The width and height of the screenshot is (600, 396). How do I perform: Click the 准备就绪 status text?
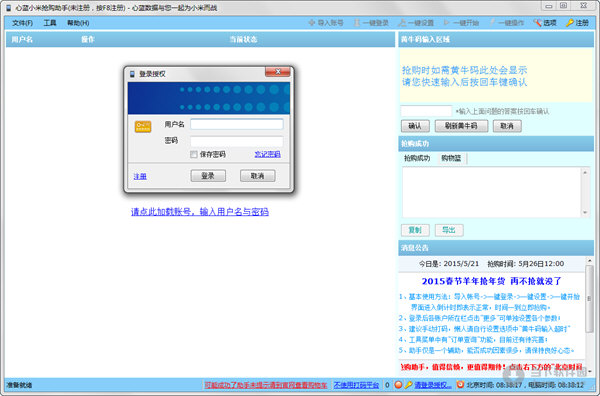pyautogui.click(x=19, y=385)
